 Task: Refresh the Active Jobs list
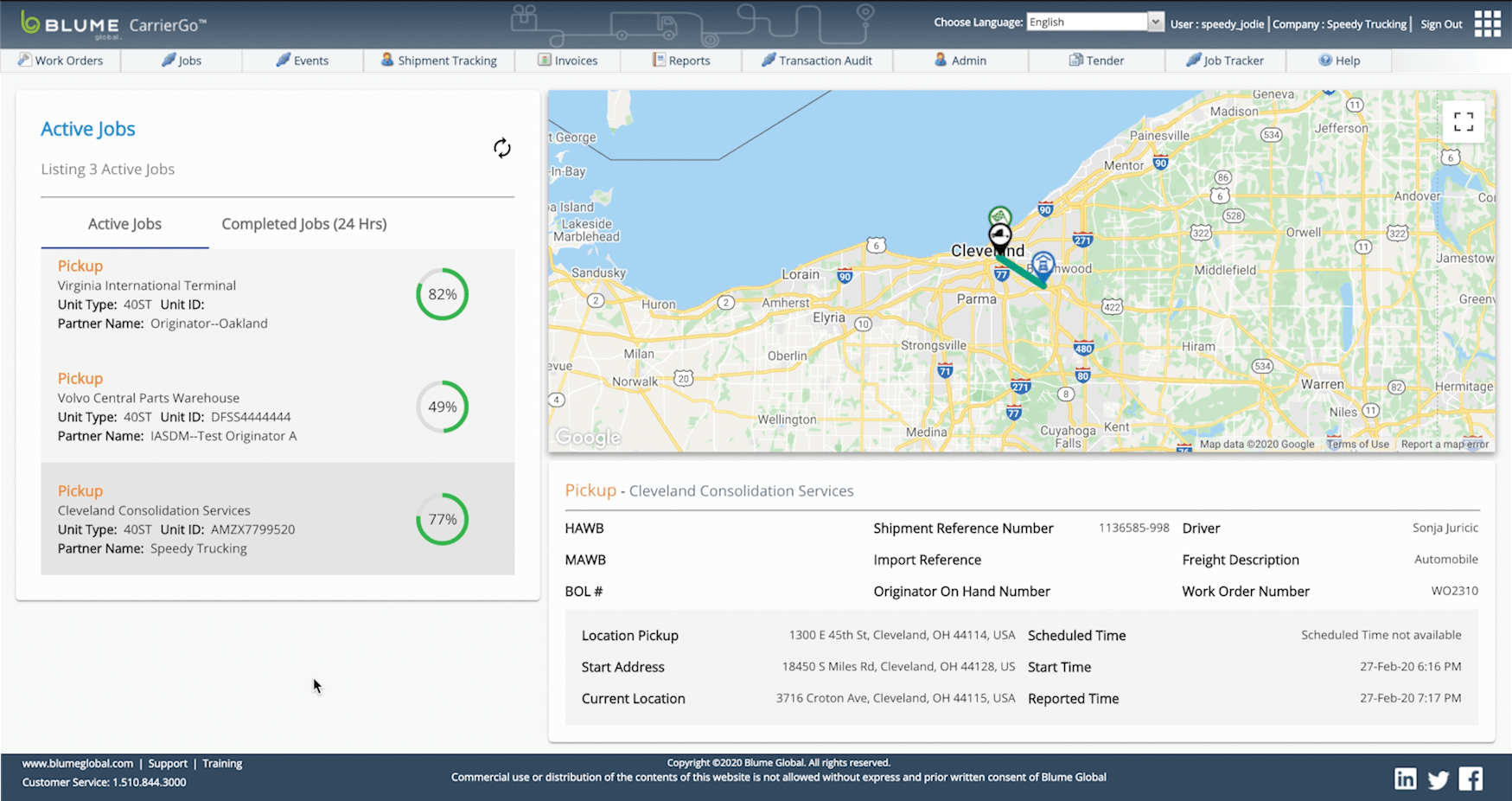[x=502, y=148]
